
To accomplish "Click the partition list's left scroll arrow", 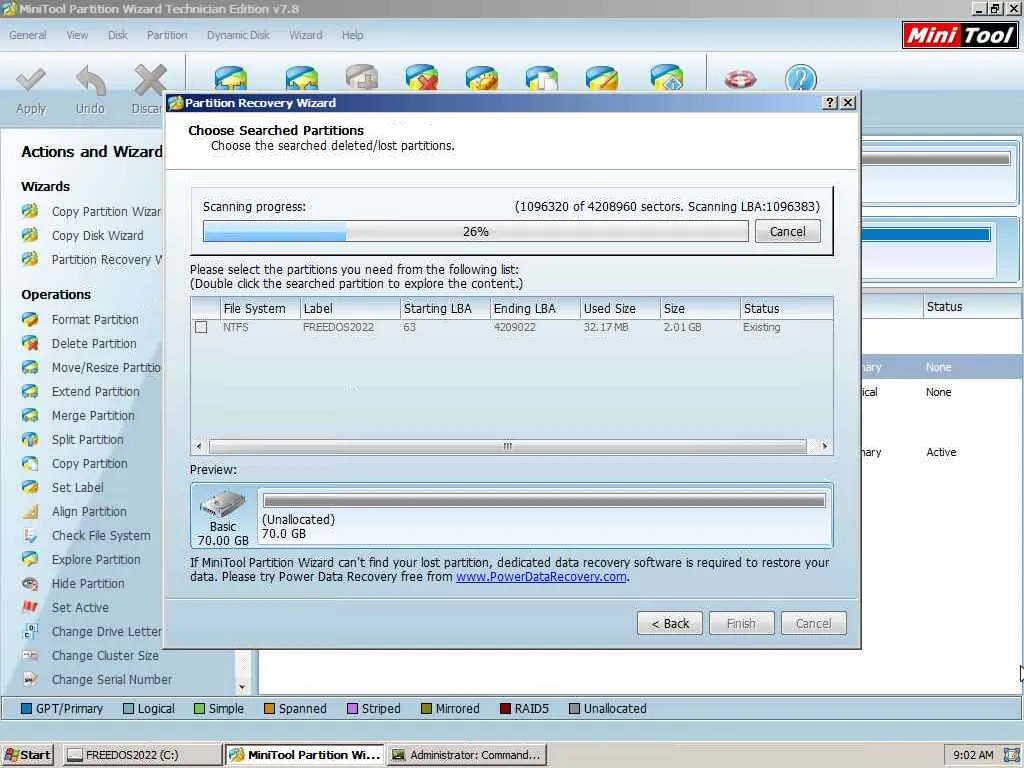I will [x=199, y=446].
